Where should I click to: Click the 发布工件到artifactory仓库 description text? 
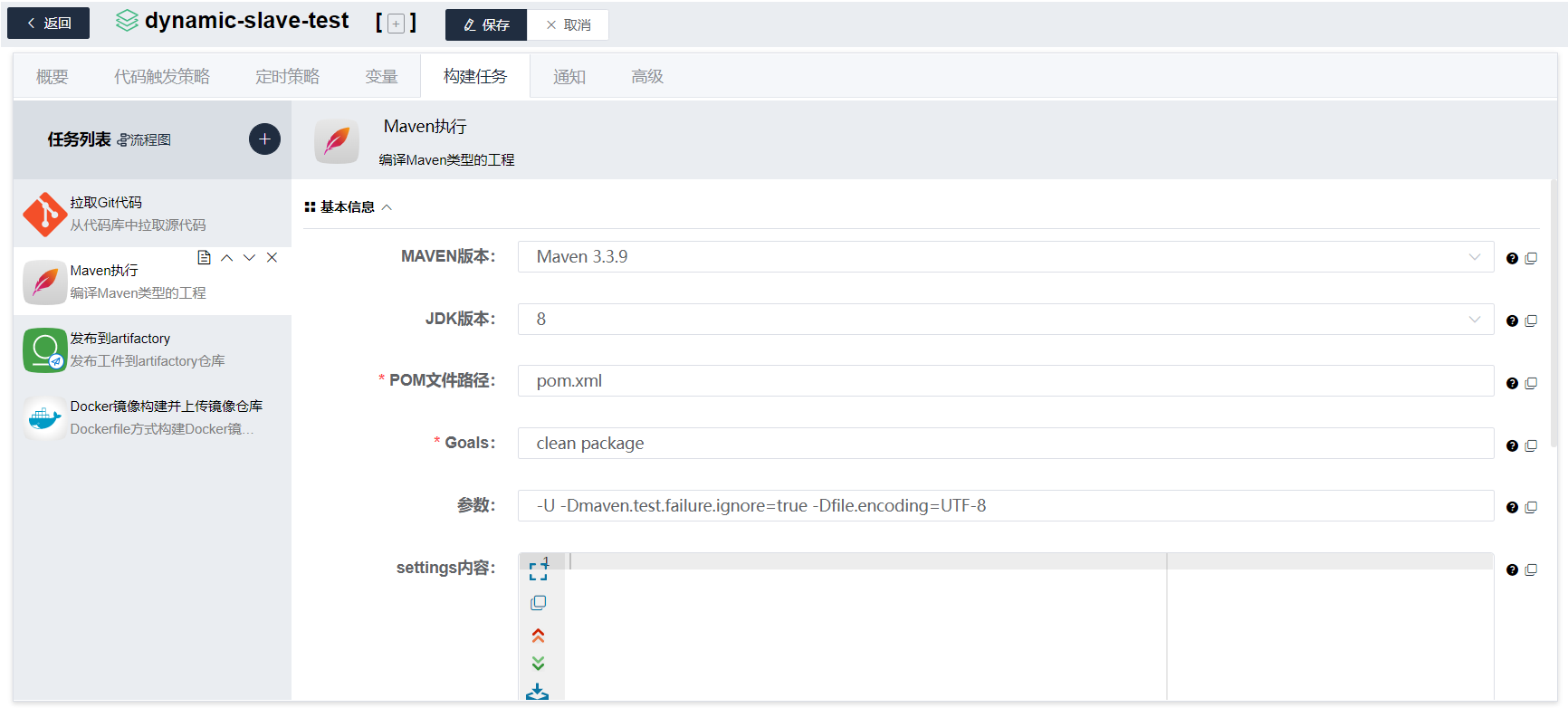[x=148, y=361]
